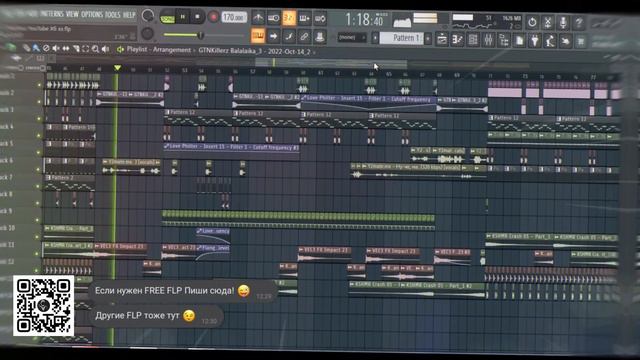Toggle the recording countdown button
The width and height of the screenshot is (640, 360).
289,18
